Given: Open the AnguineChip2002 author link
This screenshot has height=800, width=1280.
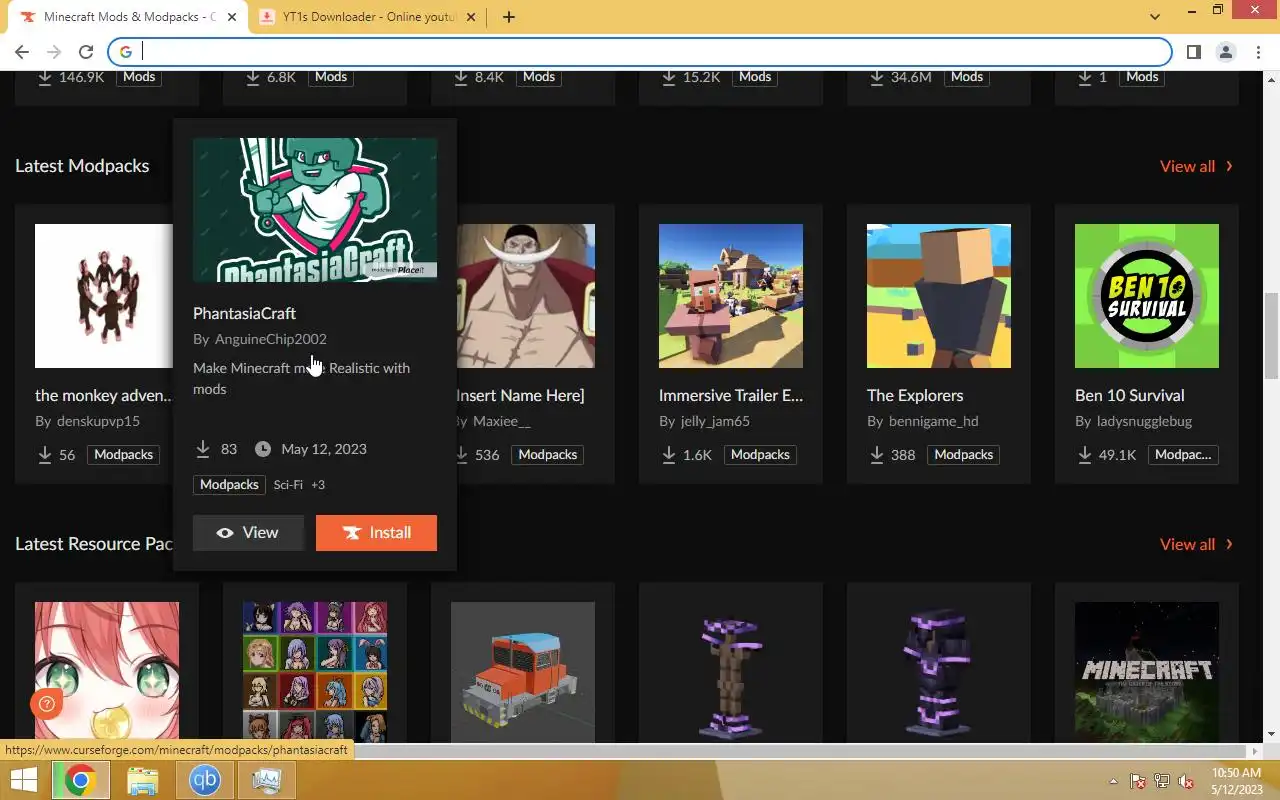Looking at the screenshot, I should pos(270,339).
